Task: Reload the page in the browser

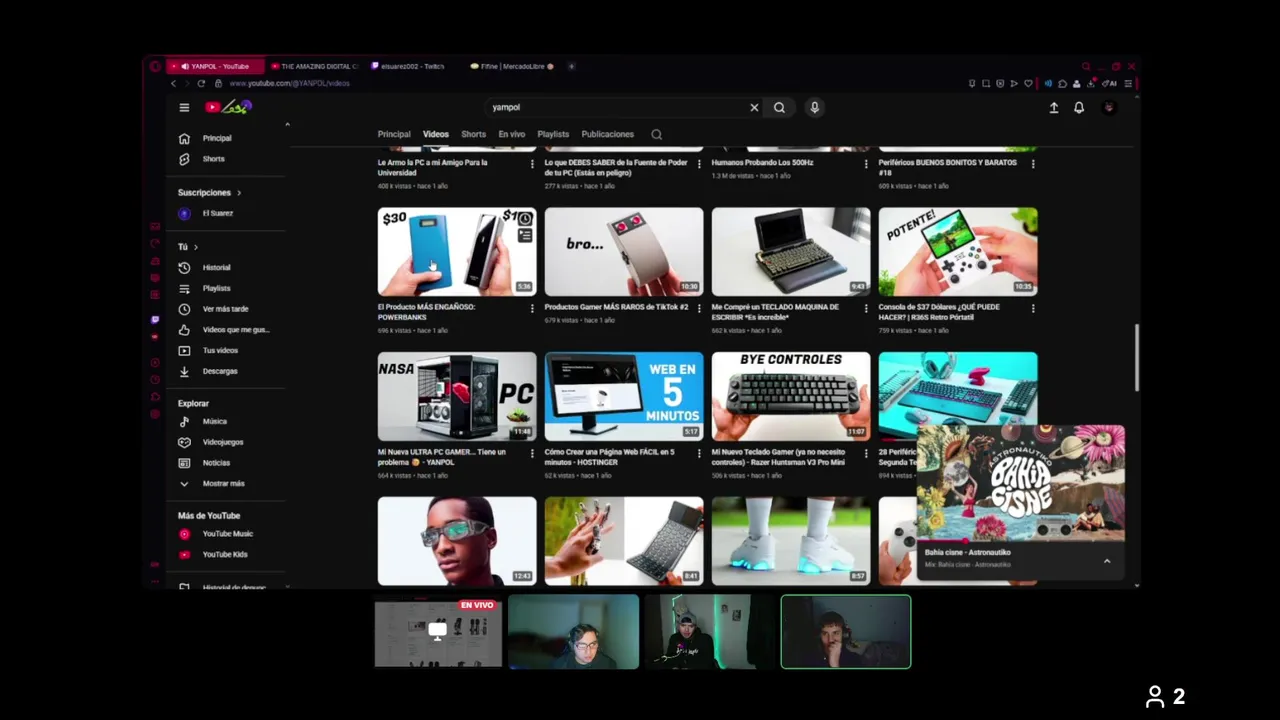Action: coord(201,83)
